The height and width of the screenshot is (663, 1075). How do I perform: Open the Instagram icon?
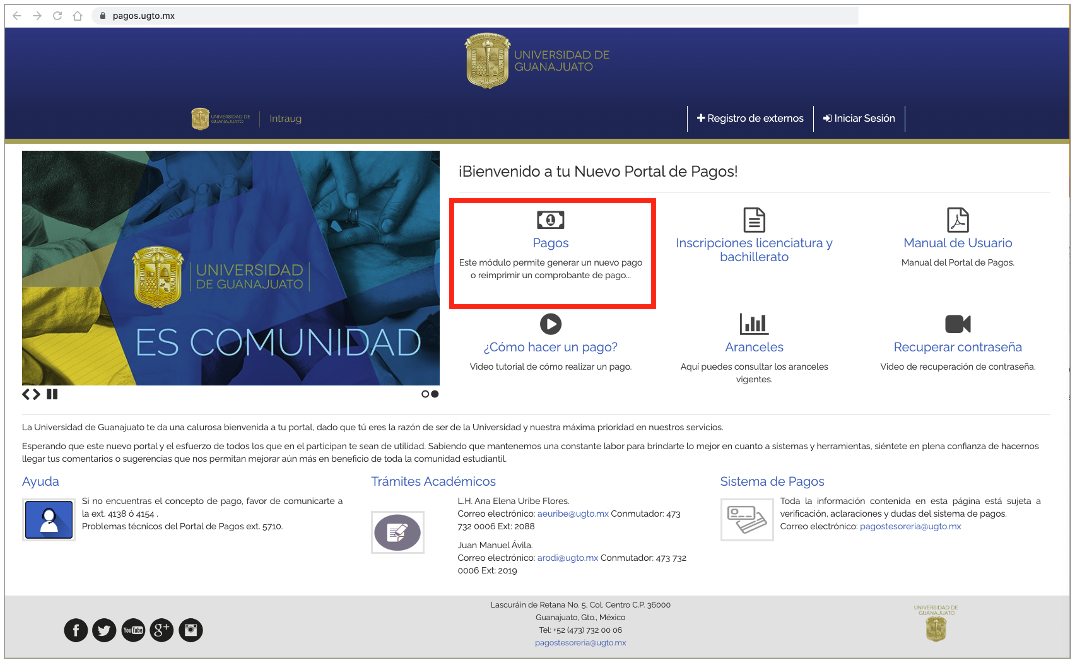coord(191,630)
